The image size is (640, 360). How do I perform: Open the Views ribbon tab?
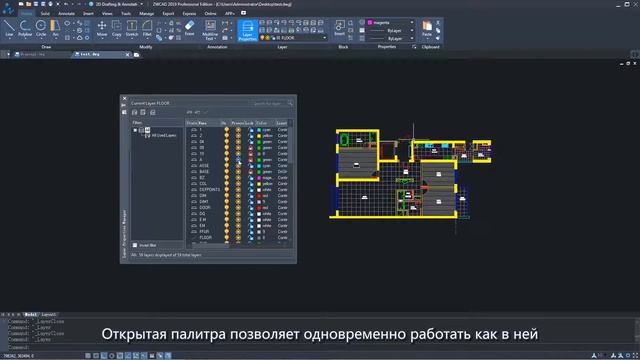pos(107,13)
